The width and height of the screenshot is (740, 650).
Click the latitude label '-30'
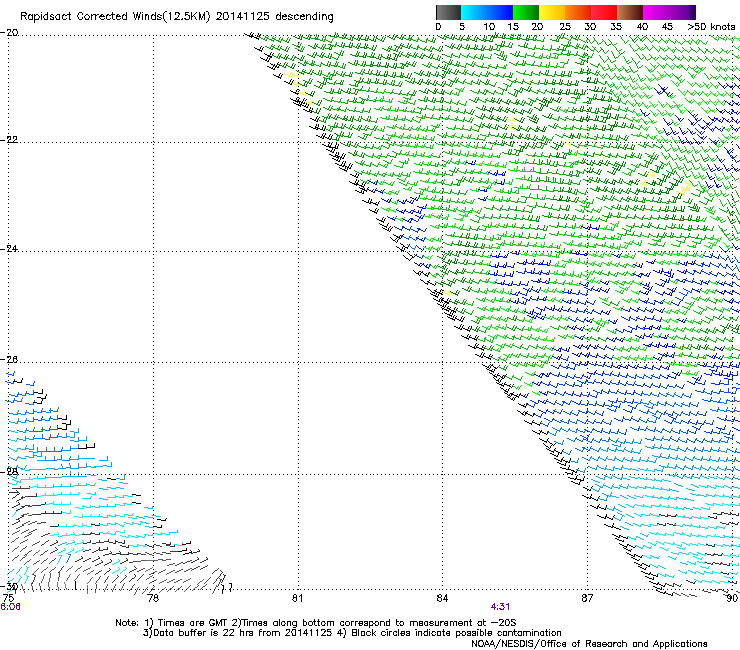(x=9, y=587)
